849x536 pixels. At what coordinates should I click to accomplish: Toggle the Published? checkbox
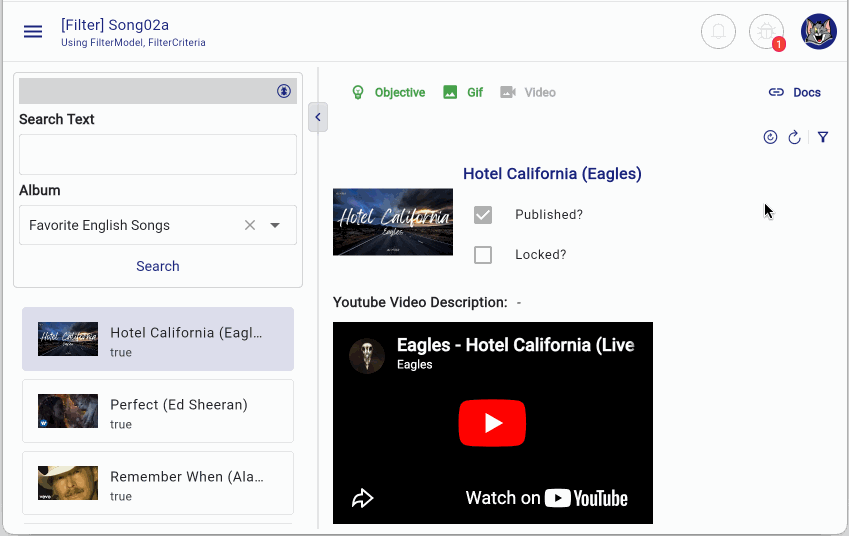[483, 215]
